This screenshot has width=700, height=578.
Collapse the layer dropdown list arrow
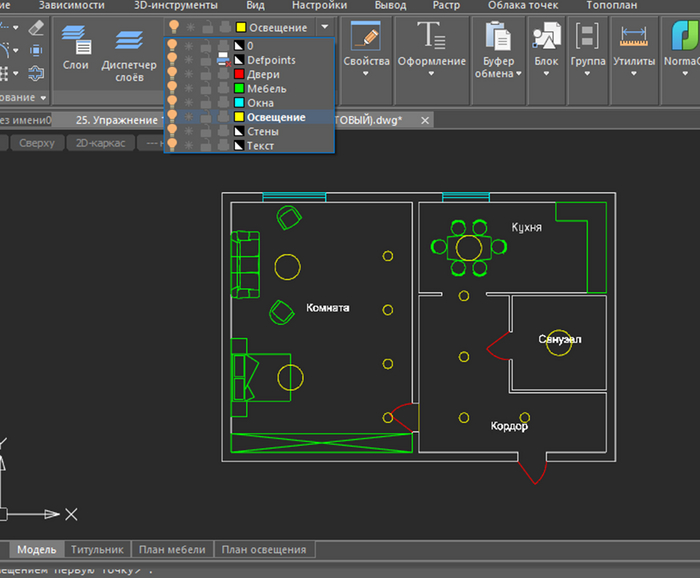click(x=324, y=27)
